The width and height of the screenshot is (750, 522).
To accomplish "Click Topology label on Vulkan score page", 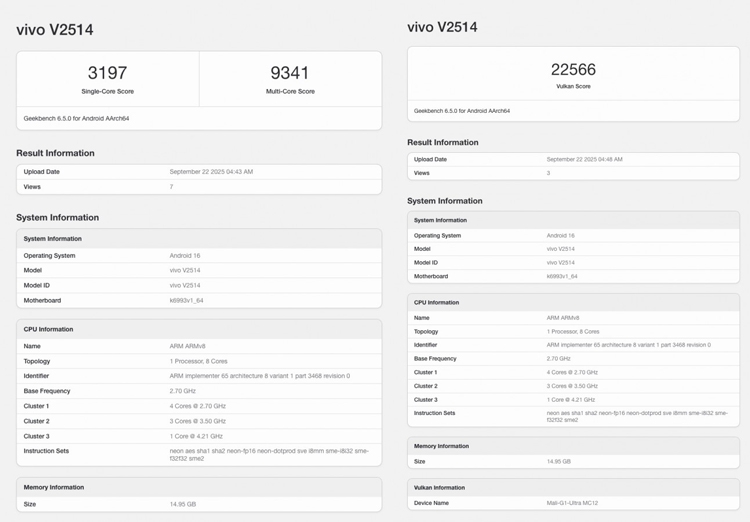I will pos(426,332).
